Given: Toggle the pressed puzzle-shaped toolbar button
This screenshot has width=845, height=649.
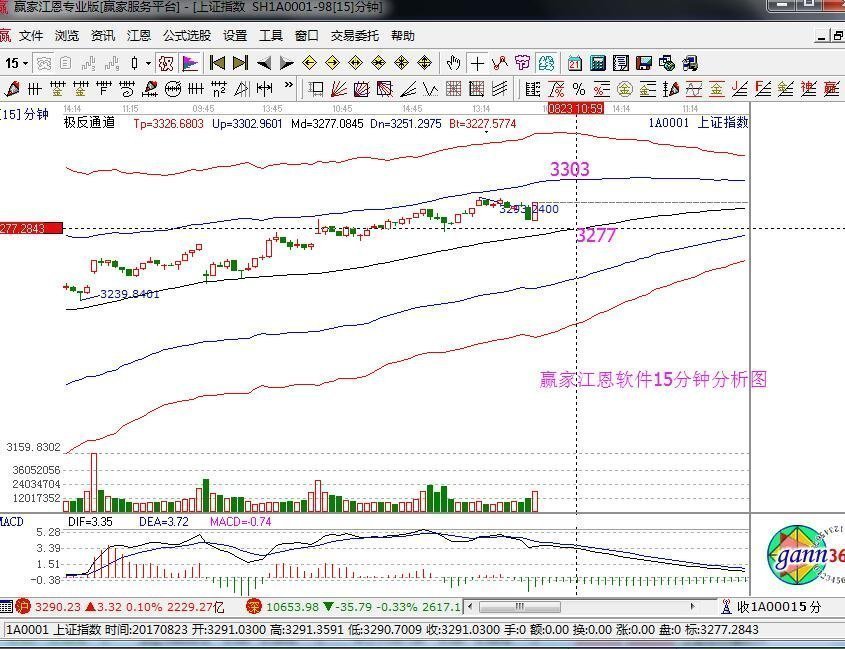Looking at the screenshot, I should [x=166, y=64].
